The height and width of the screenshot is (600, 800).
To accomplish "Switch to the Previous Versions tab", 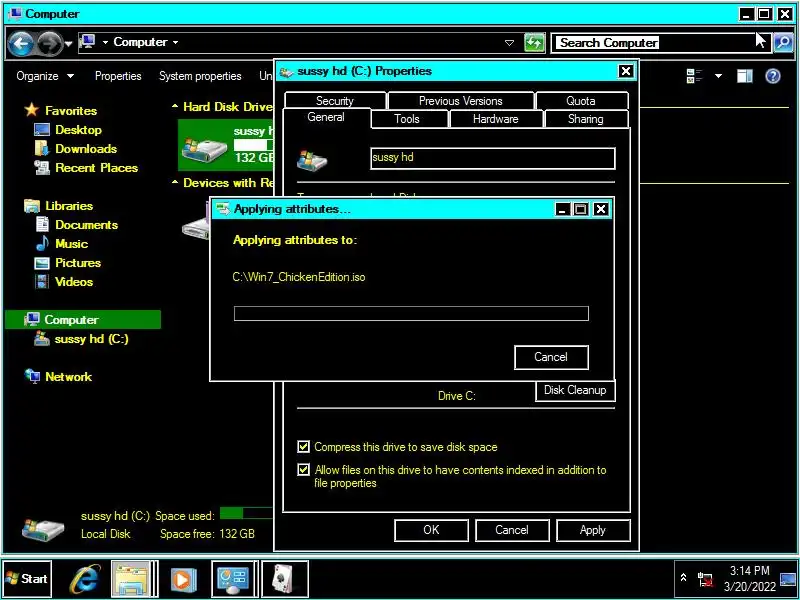I will tap(461, 101).
